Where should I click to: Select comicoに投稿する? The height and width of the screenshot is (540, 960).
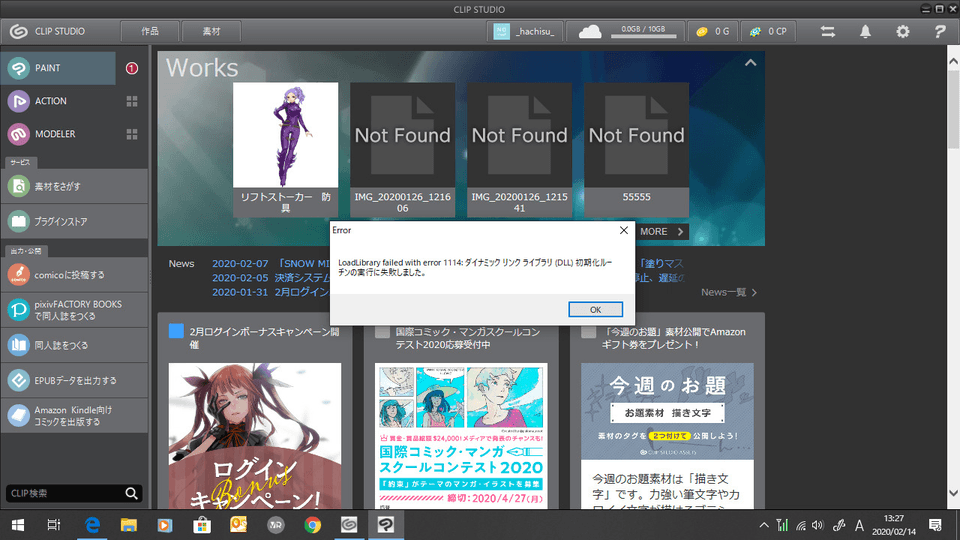(x=74, y=274)
